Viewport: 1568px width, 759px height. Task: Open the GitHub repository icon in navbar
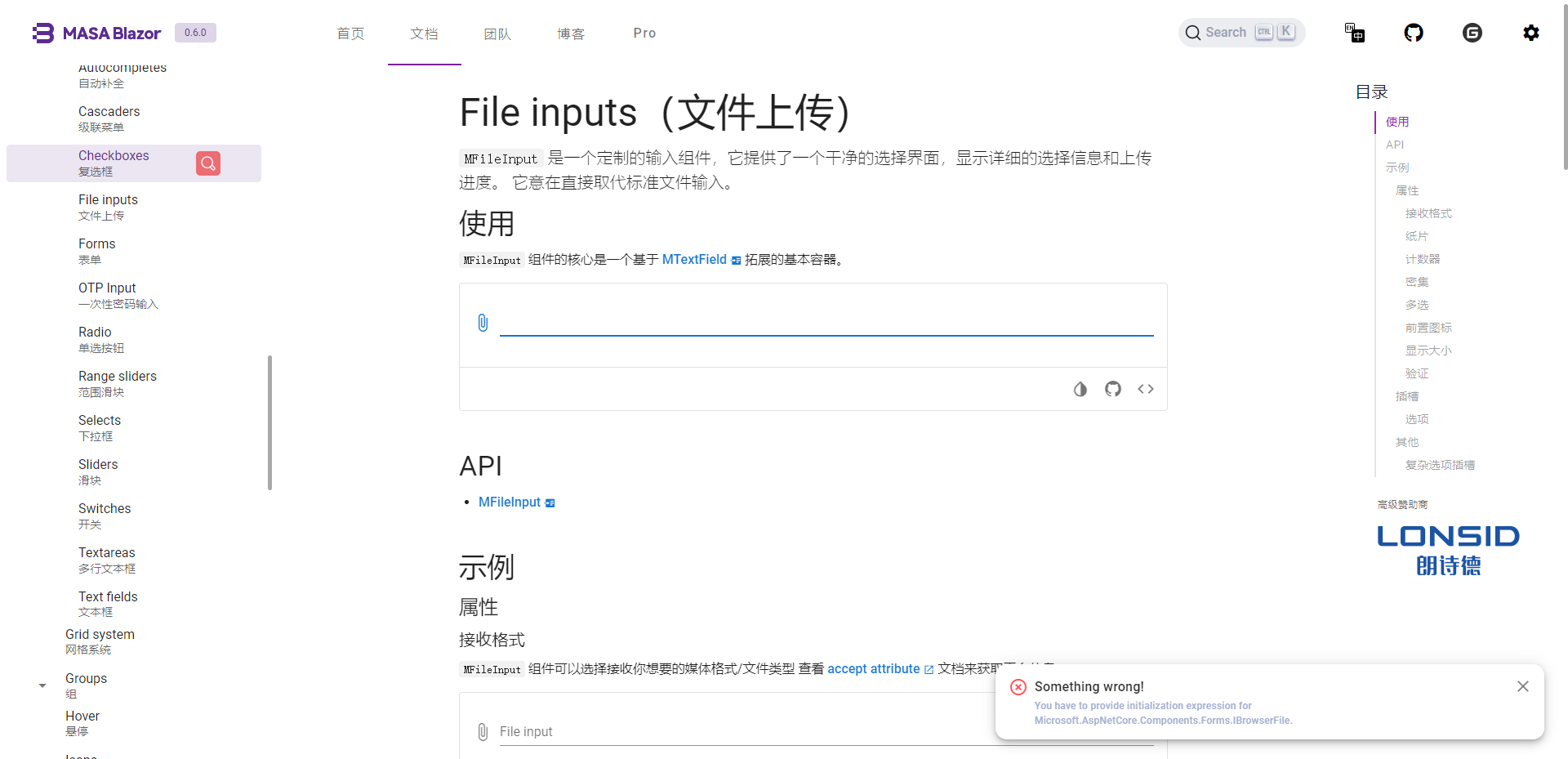1414,33
